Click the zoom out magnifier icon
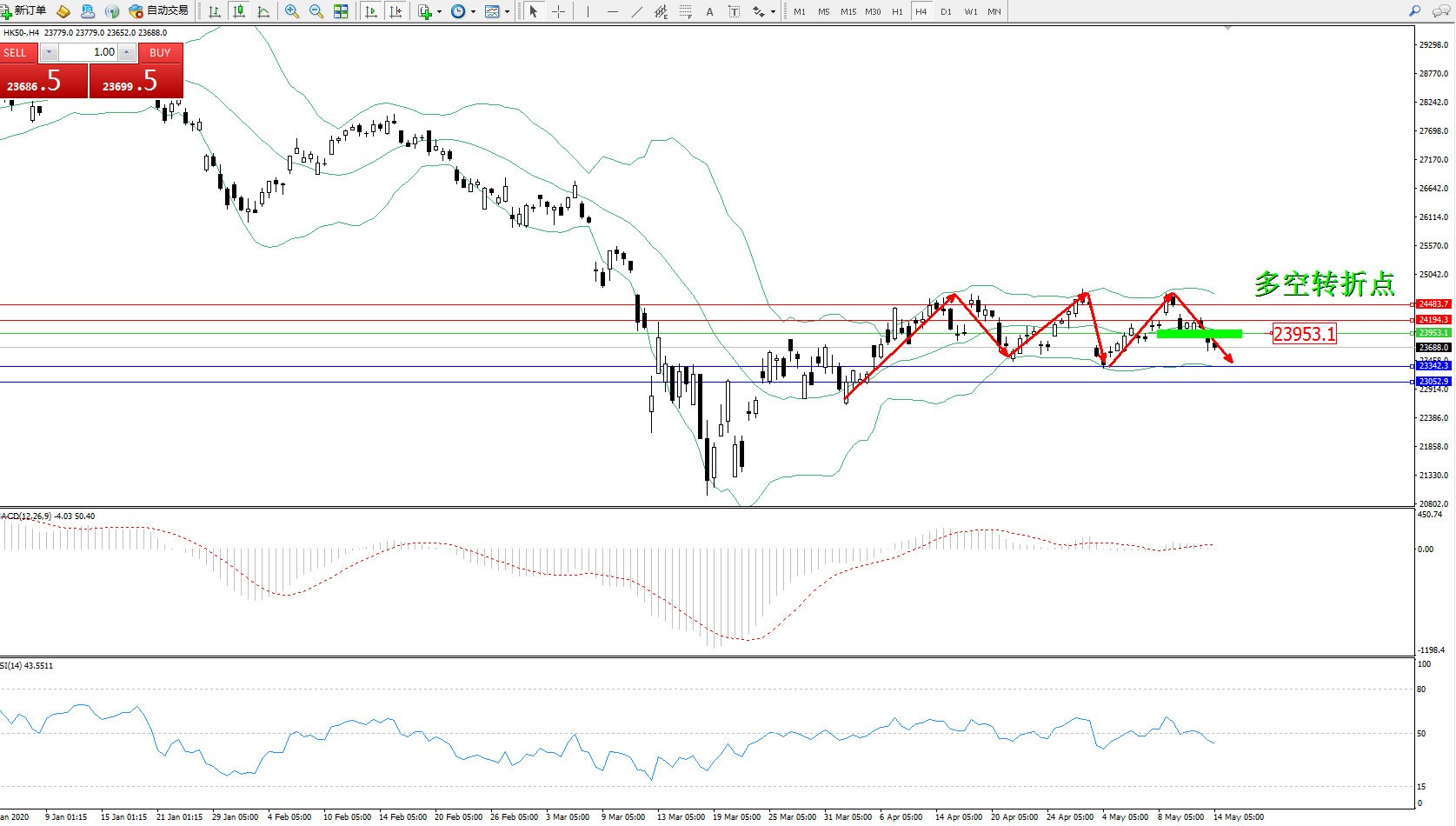The width and height of the screenshot is (1456, 826). [316, 11]
